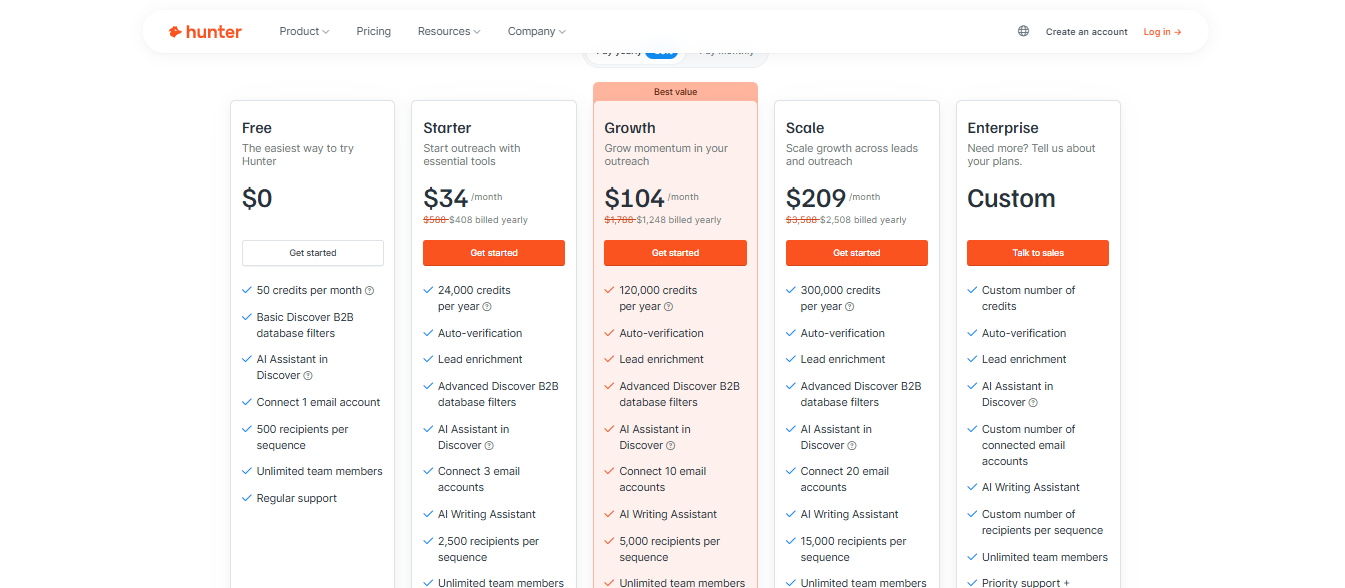
Task: Click the Hunter logo
Action: click(x=204, y=31)
